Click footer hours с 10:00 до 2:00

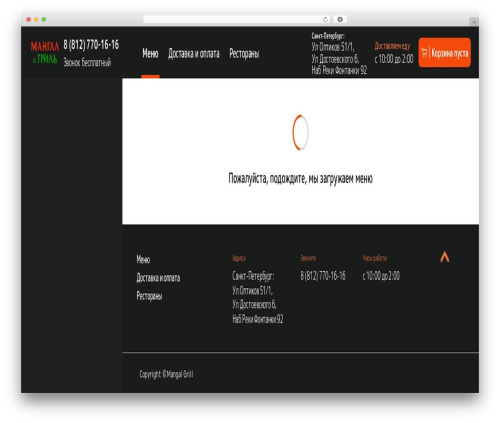point(381,276)
